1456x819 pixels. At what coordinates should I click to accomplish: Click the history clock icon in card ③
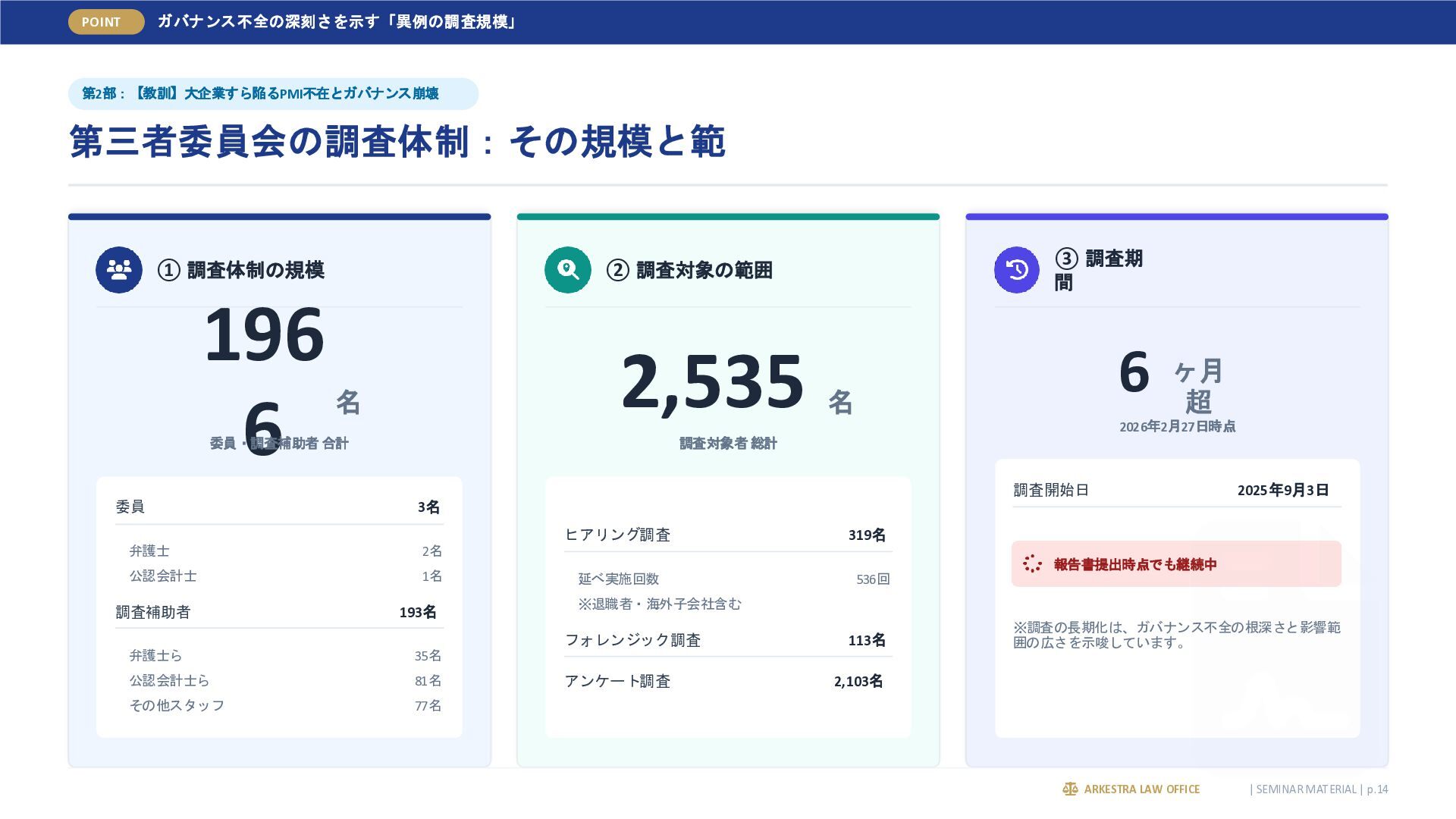(x=1017, y=270)
